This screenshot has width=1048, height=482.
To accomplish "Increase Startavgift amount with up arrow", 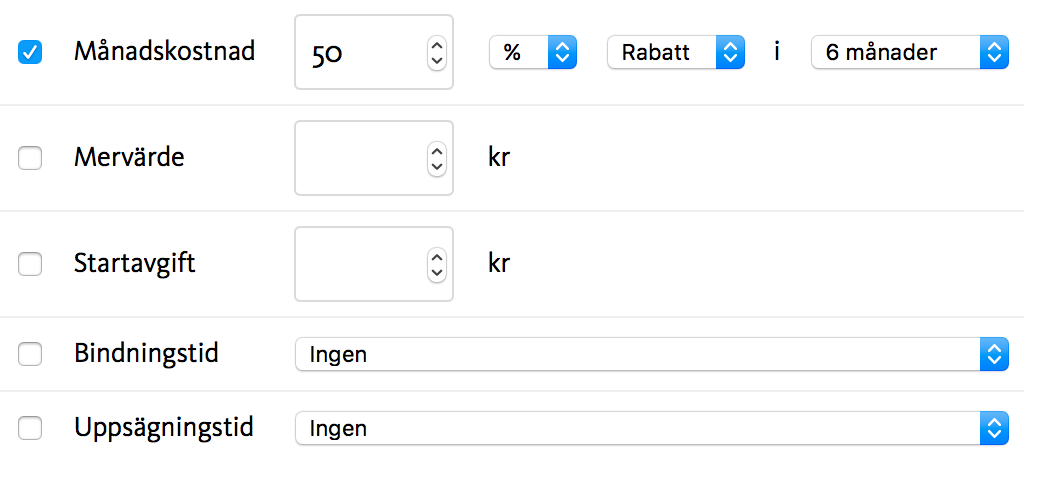I will pyautogui.click(x=436, y=256).
